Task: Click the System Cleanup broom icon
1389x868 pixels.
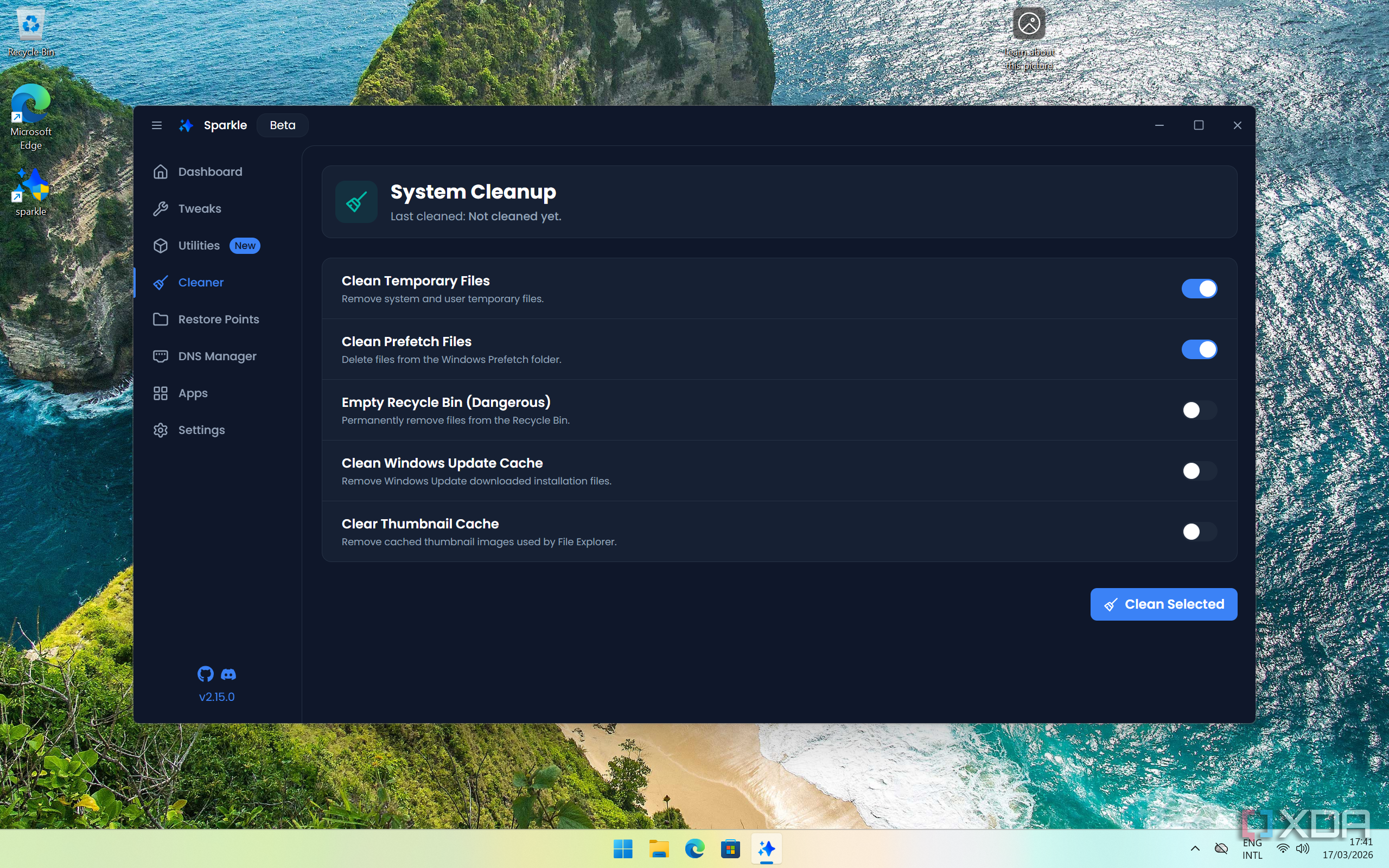Action: pos(356,202)
